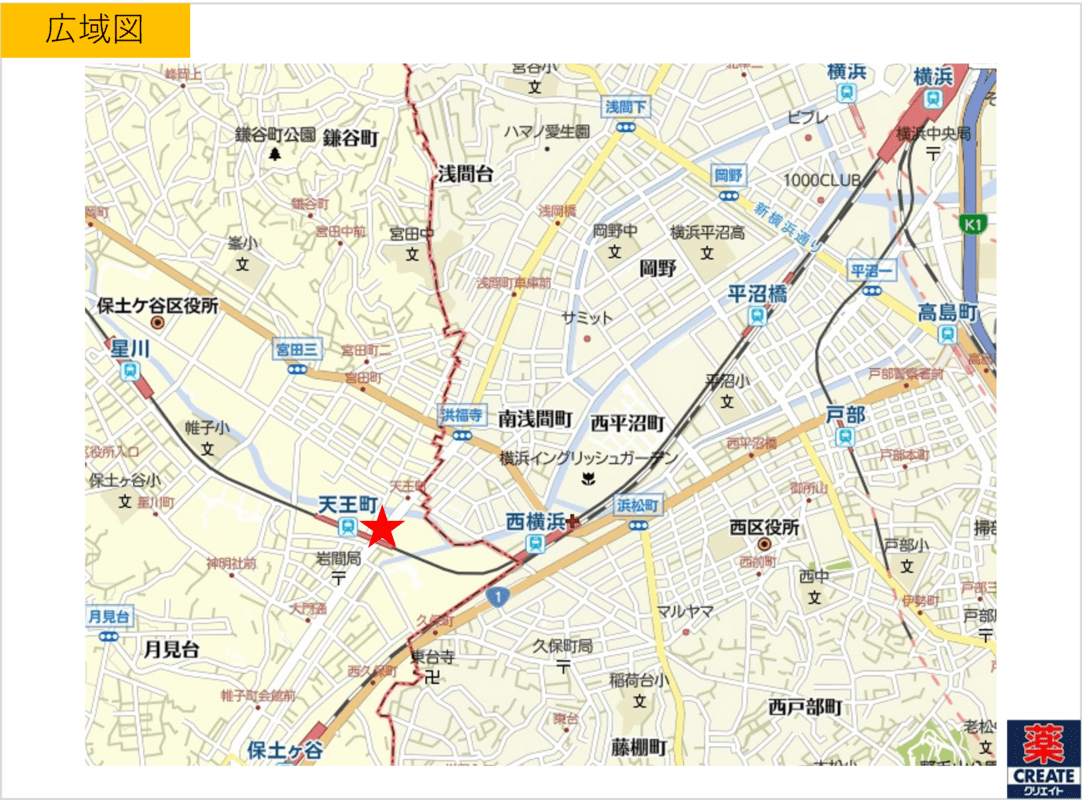This screenshot has width=1082, height=800.
Task: Click the 岡野 intersection signal icon
Action: point(728,196)
